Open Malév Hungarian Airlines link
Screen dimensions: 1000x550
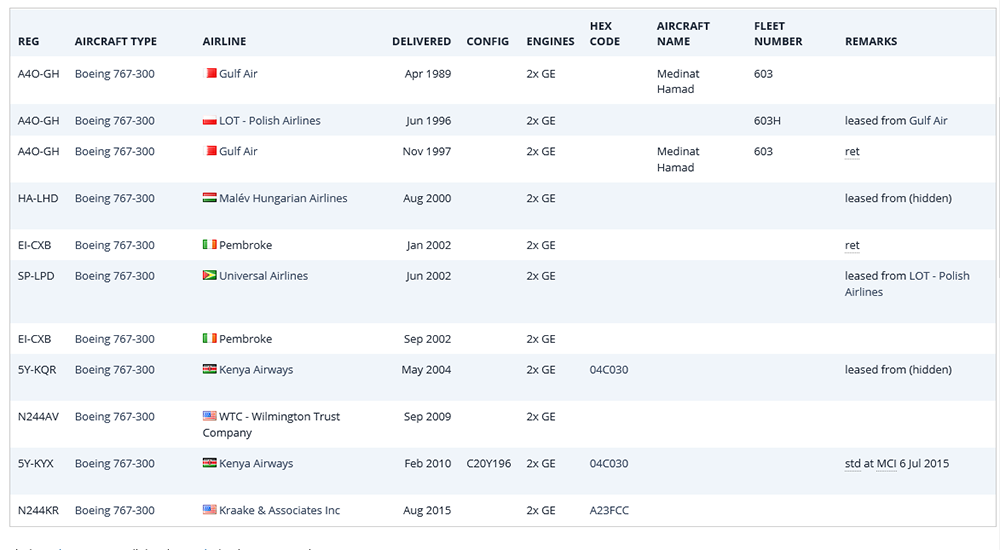click(x=283, y=198)
